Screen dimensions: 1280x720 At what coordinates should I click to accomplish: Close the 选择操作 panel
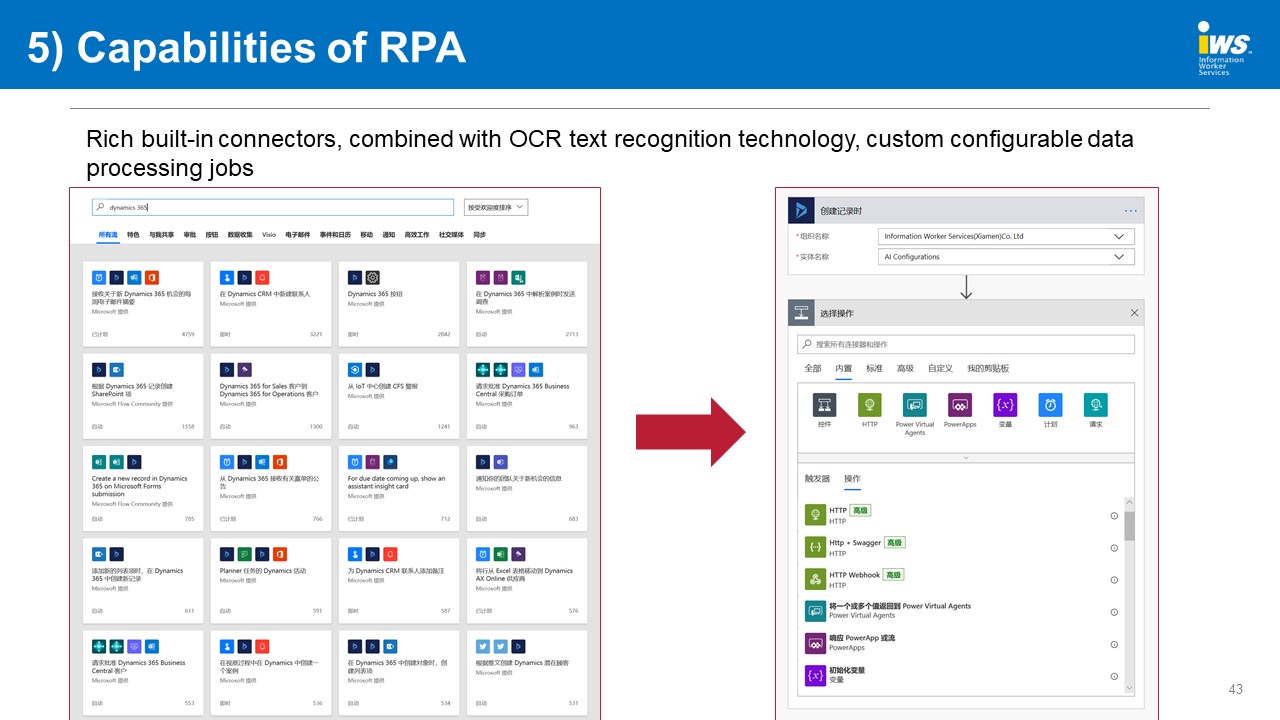(x=1134, y=313)
